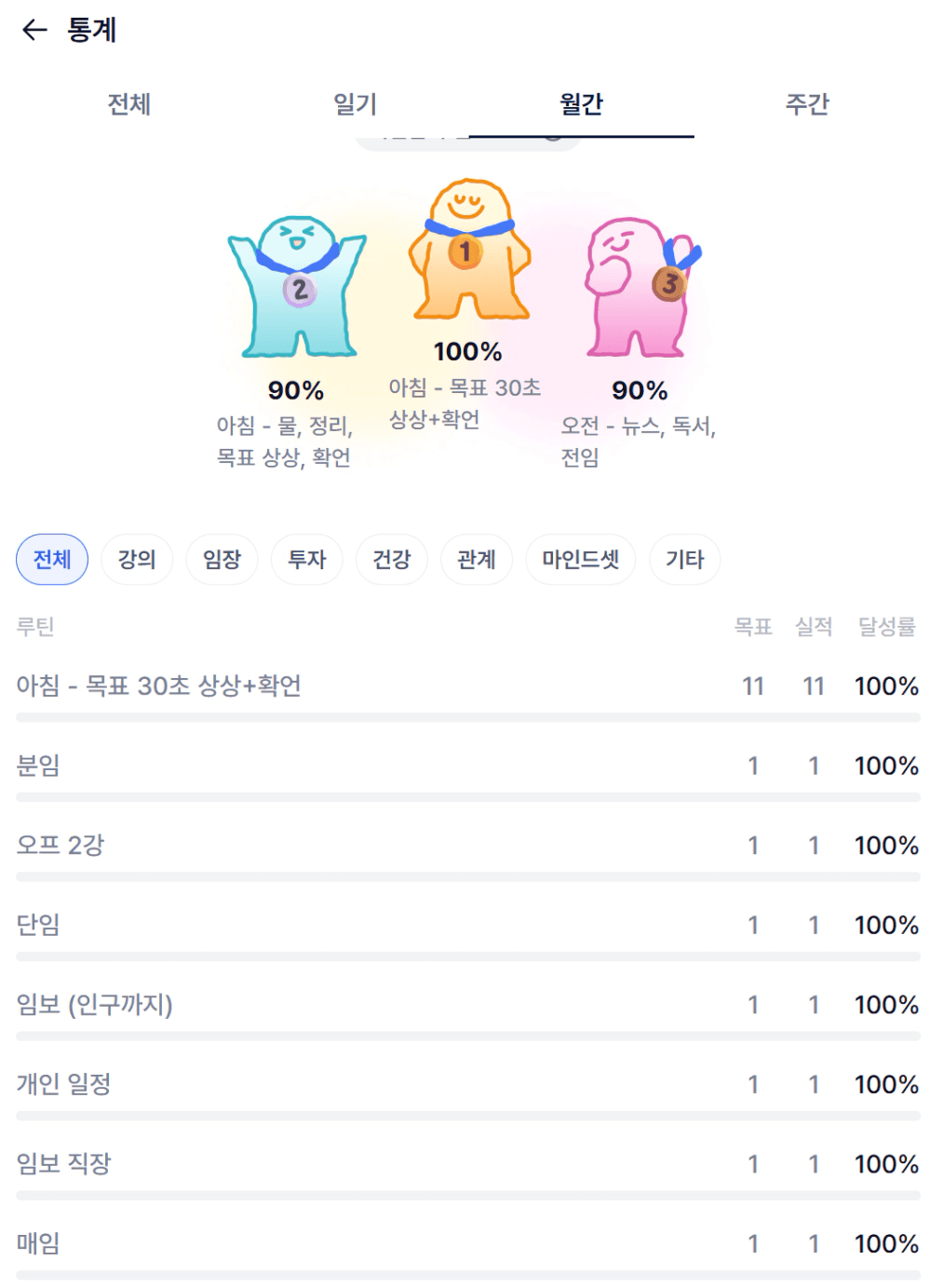Filter routines by 건강 chip
The height and width of the screenshot is (1288, 943).
tap(392, 560)
